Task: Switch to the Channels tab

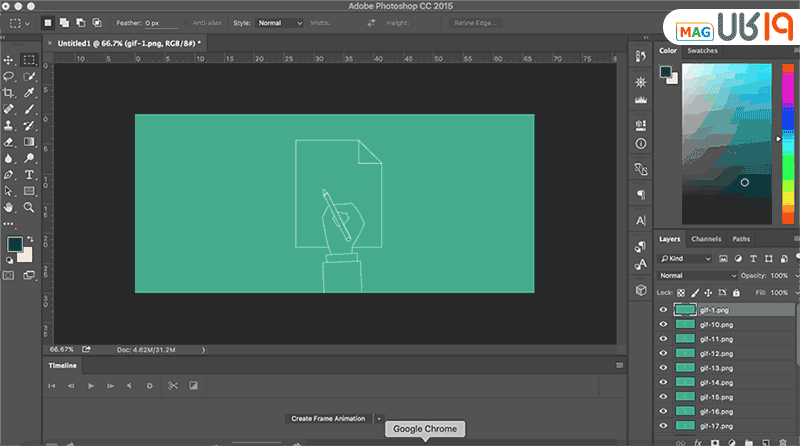Action: coord(706,239)
